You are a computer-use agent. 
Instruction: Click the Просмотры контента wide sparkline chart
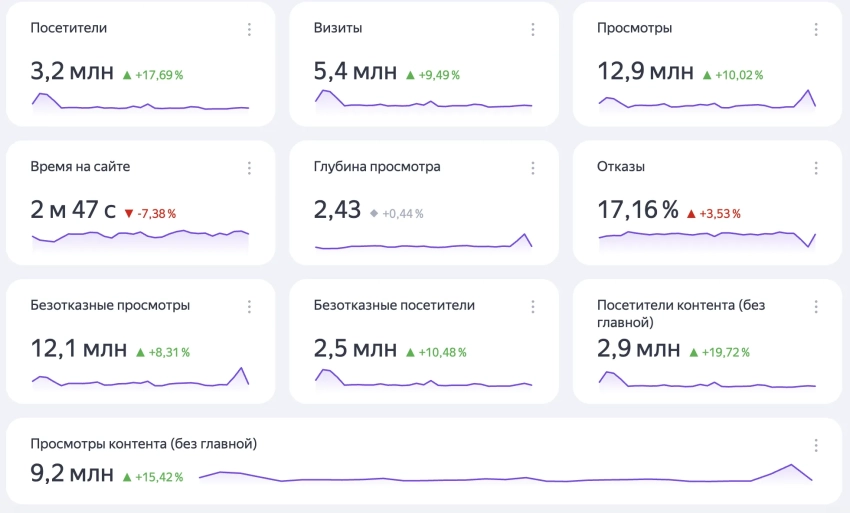[x=505, y=476]
